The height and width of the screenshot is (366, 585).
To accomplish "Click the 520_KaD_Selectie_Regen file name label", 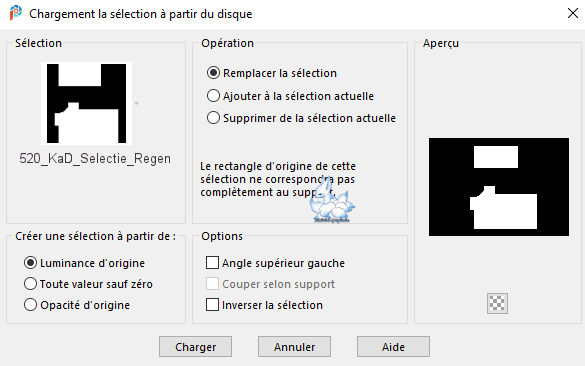I will [95, 159].
